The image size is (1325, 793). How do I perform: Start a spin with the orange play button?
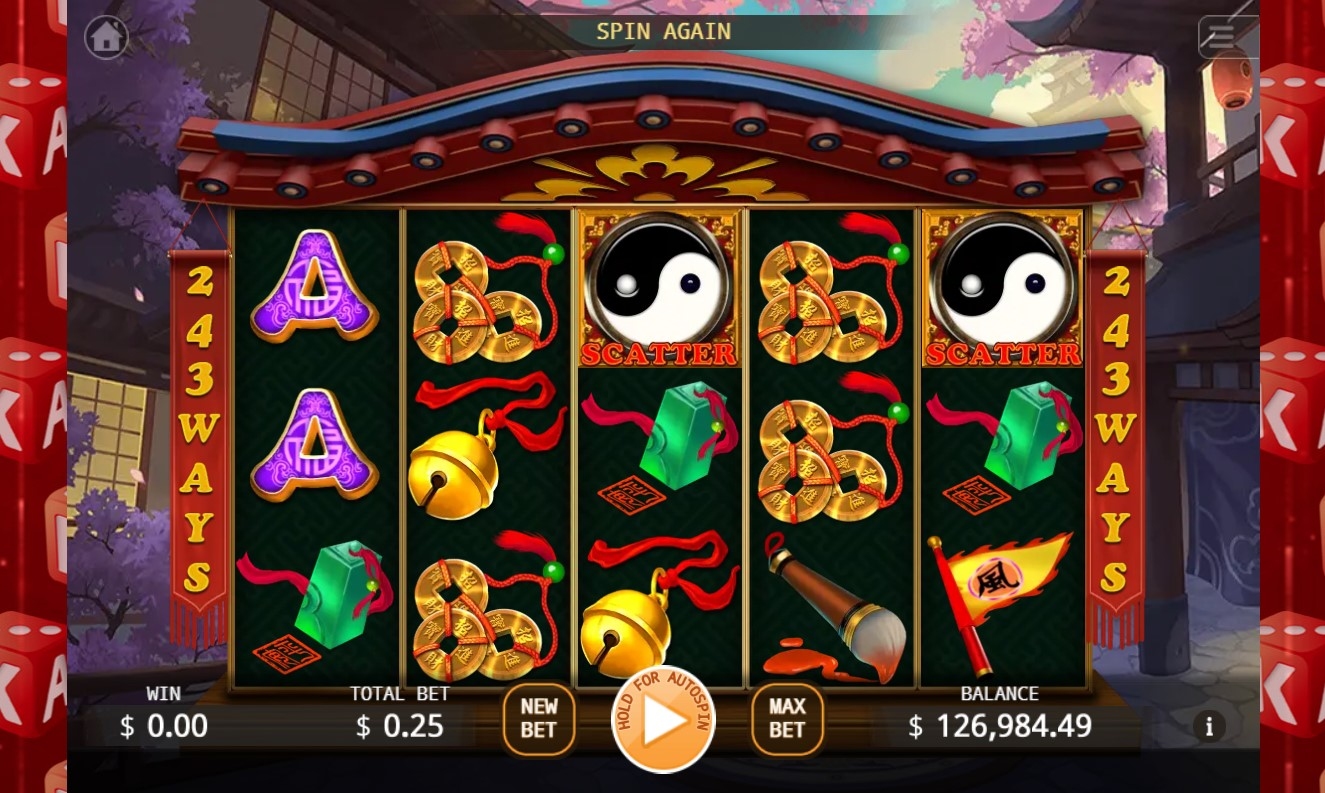[x=663, y=720]
